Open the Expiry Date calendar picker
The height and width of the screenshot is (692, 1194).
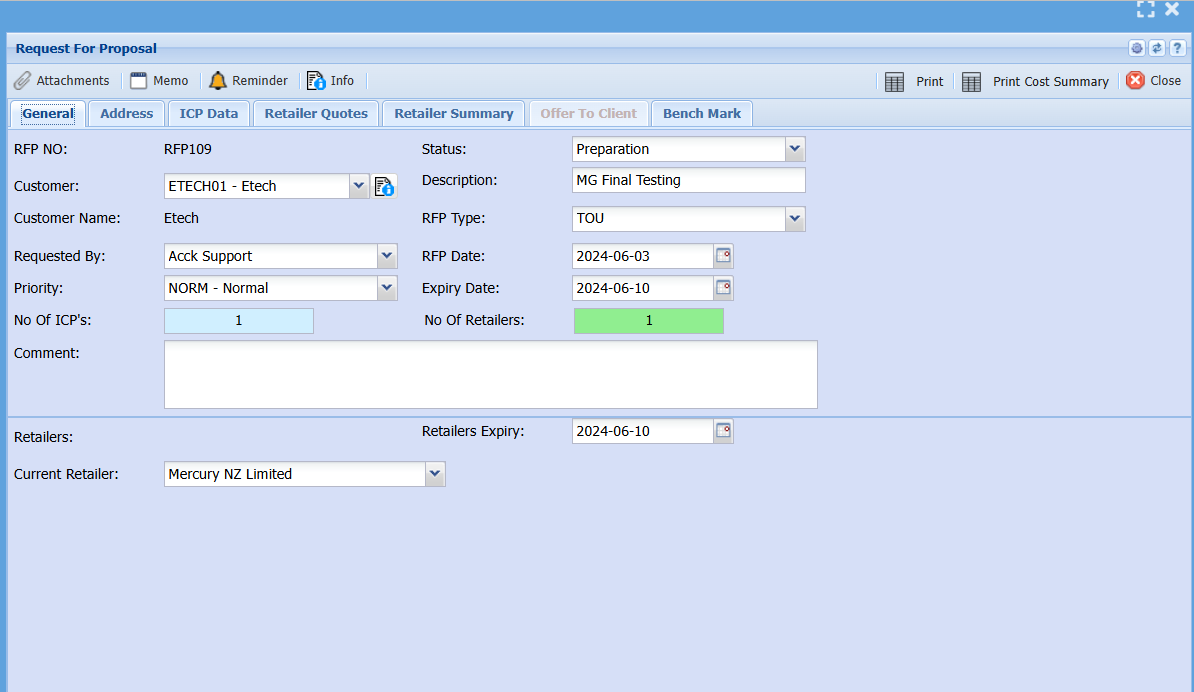(723, 288)
